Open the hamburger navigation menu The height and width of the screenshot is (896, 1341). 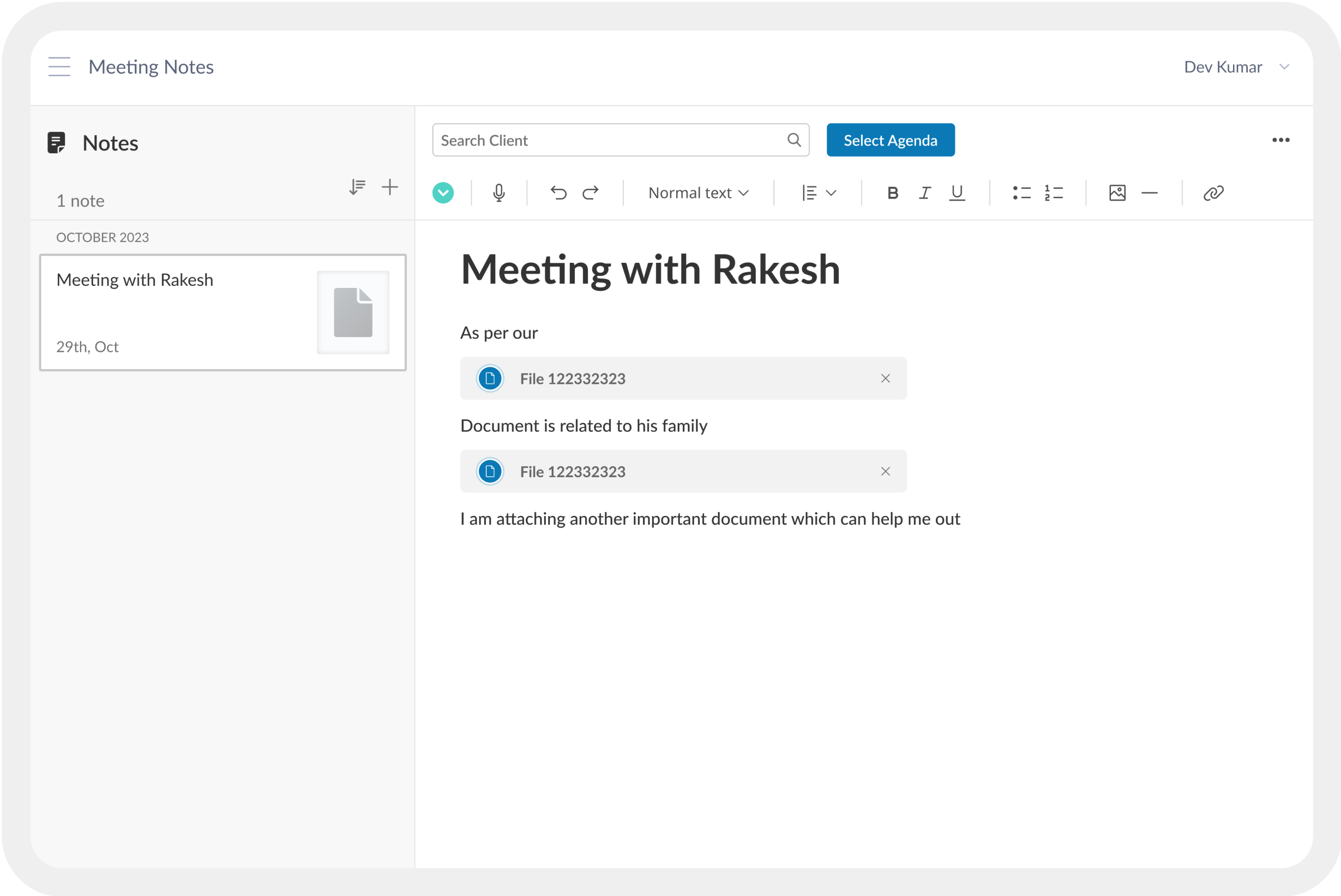click(59, 67)
